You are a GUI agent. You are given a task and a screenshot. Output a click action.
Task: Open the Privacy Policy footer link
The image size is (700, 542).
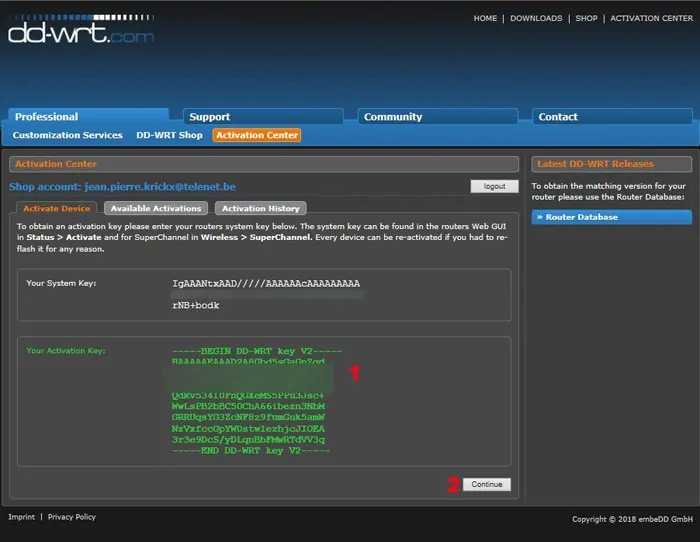click(x=71, y=517)
